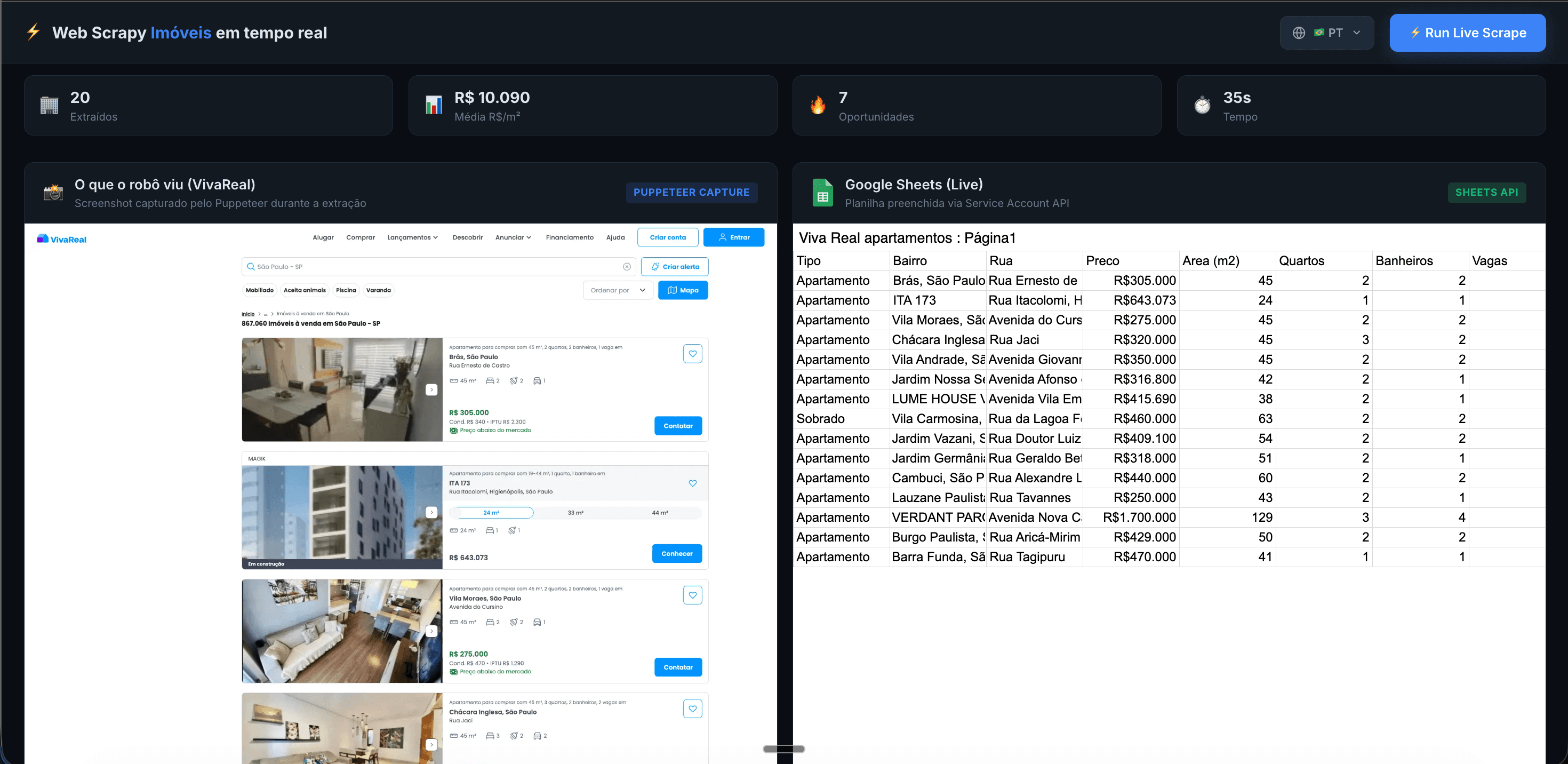The width and height of the screenshot is (1568, 764).
Task: Favorite the ITA 173 listing heart
Action: tap(693, 483)
